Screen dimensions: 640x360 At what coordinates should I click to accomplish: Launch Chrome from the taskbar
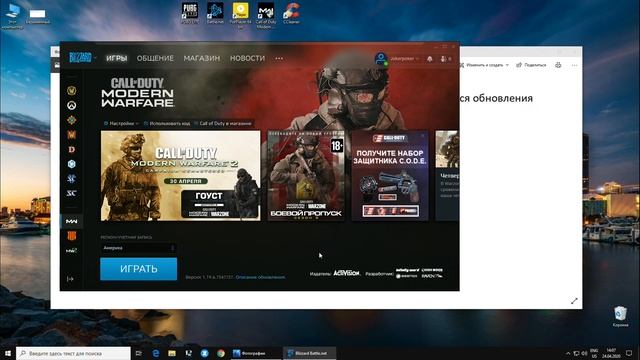tap(221, 353)
